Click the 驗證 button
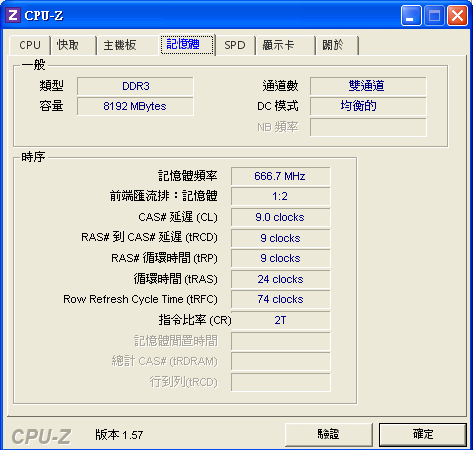This screenshot has width=474, height=450. pos(329,434)
